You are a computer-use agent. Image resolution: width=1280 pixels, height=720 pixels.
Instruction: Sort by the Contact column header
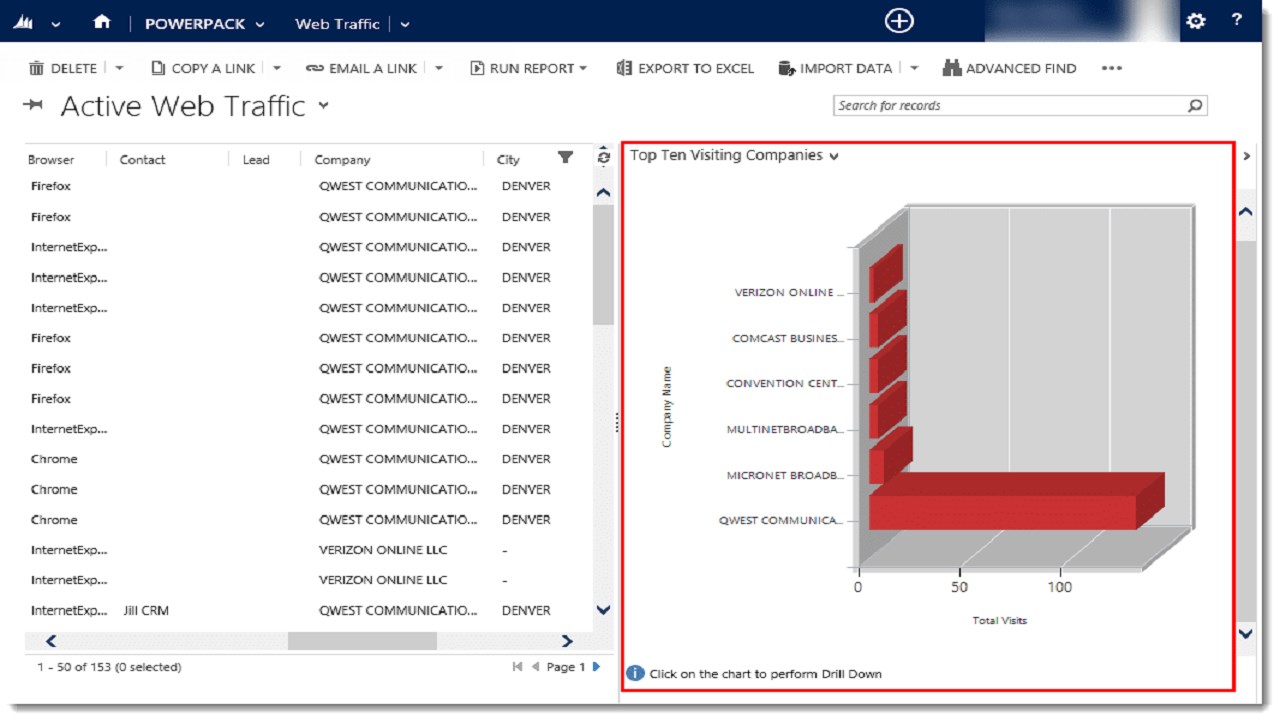point(143,159)
